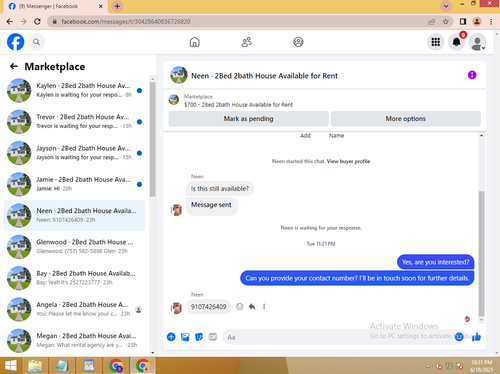Image resolution: width=500 pixels, height=374 pixels.
Task: Open Bay conversation in the chat list
Action: pyautogui.click(x=74, y=278)
